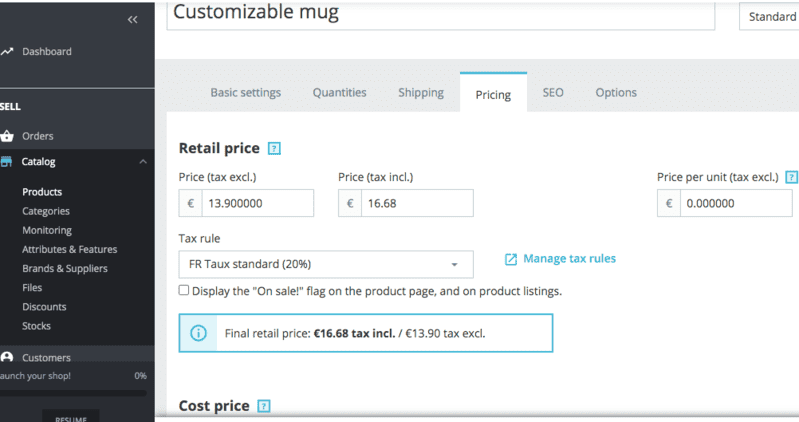Click the Price (tax excl.) input field
This screenshot has height=422, width=799.
click(x=258, y=203)
